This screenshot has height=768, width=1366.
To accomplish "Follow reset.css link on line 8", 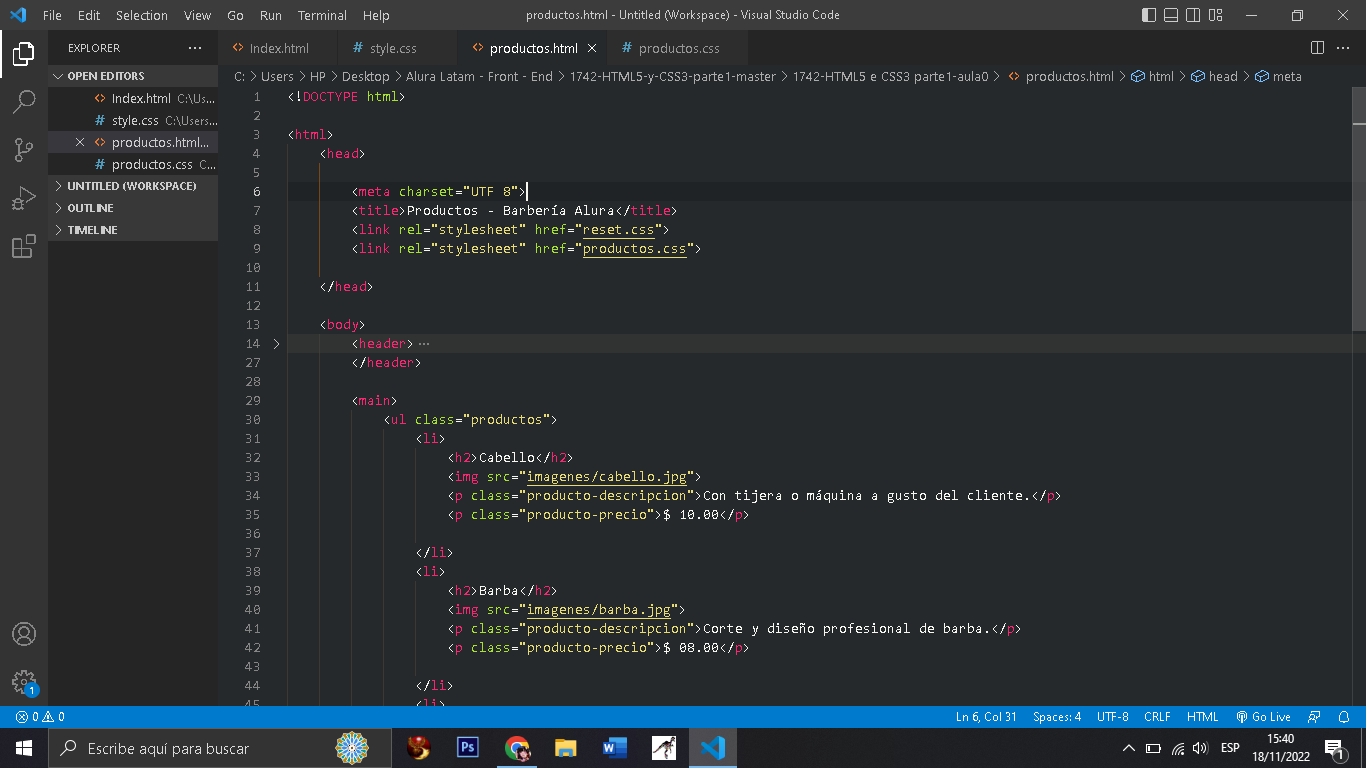I will 619,230.
